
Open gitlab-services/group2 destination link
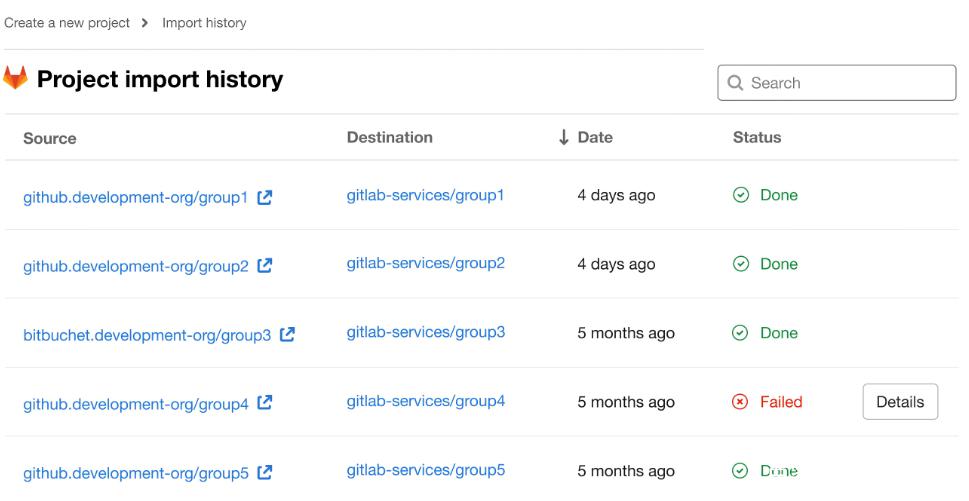click(425, 263)
